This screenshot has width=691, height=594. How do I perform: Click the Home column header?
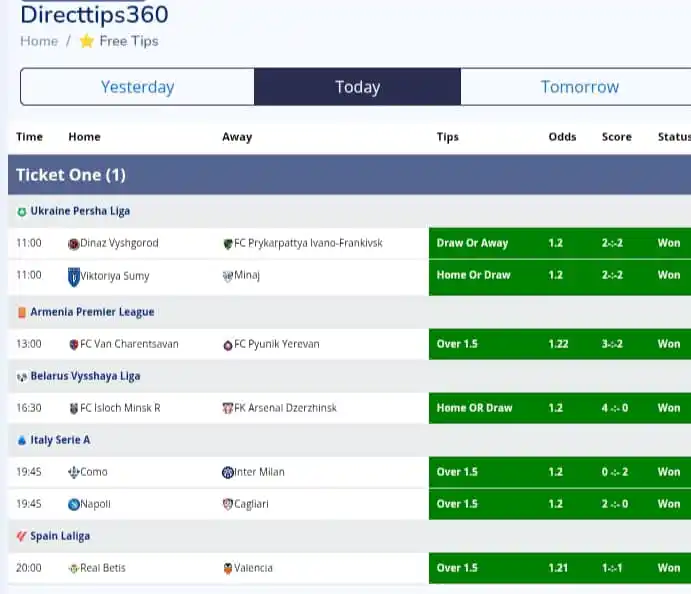tap(84, 137)
